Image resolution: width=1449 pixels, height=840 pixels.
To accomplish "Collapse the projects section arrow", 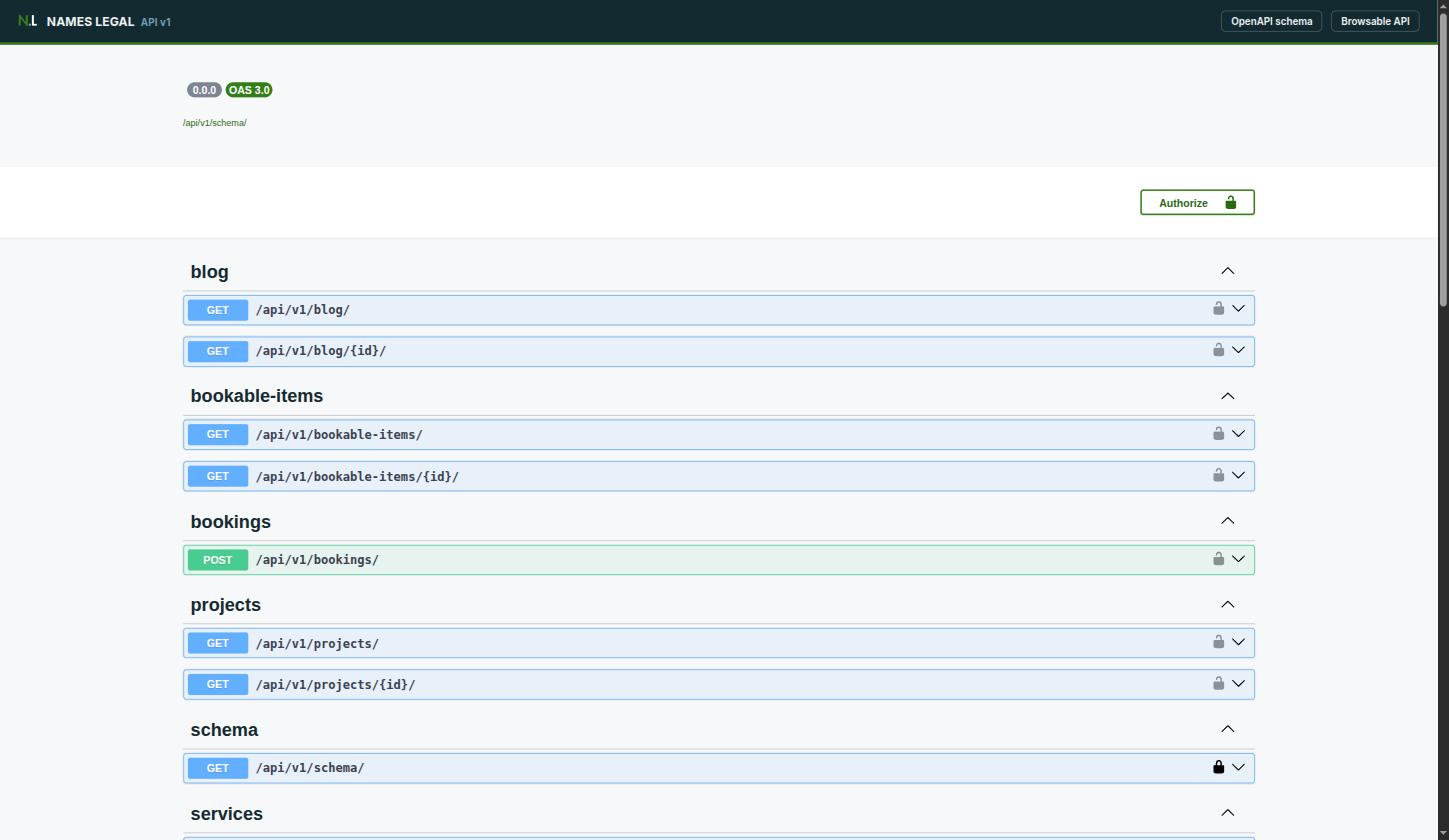I will click(x=1228, y=605).
